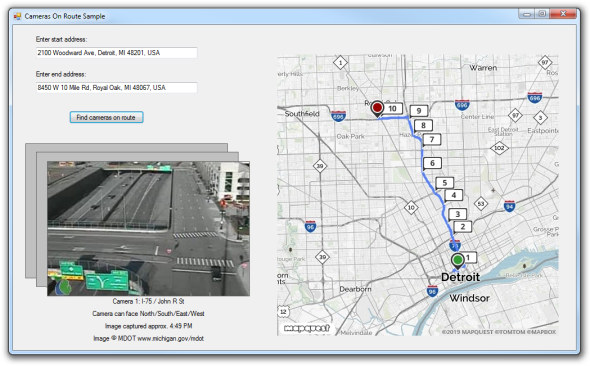Select camera marker 10 on map
Viewport: 590px width, 366px height.
pos(392,109)
